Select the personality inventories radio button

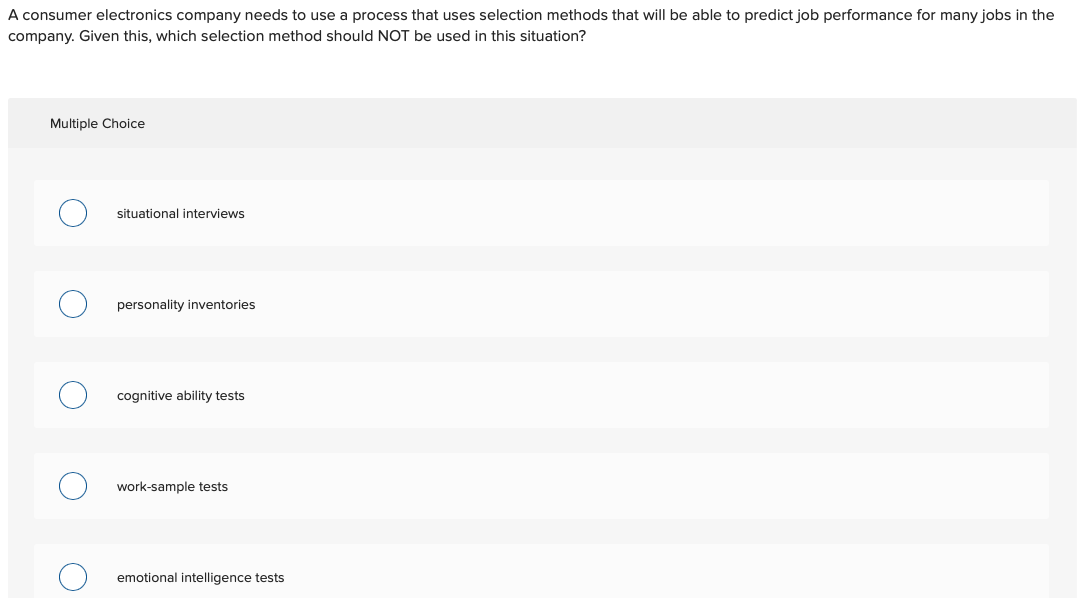[x=72, y=304]
